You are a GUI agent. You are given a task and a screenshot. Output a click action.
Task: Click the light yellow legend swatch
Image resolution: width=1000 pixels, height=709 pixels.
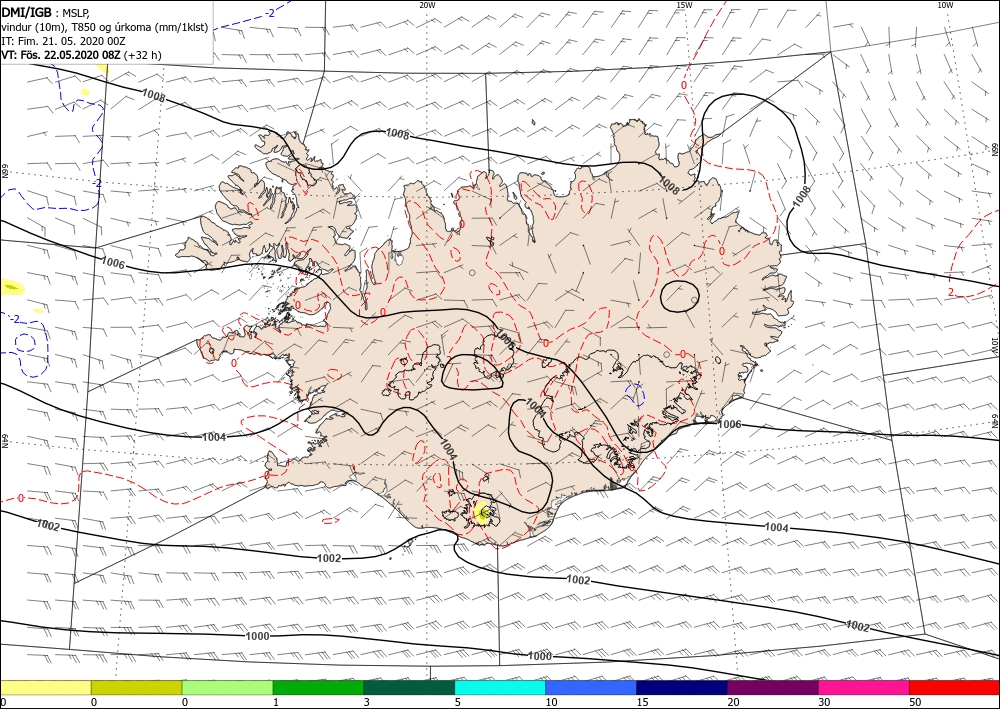point(45,687)
